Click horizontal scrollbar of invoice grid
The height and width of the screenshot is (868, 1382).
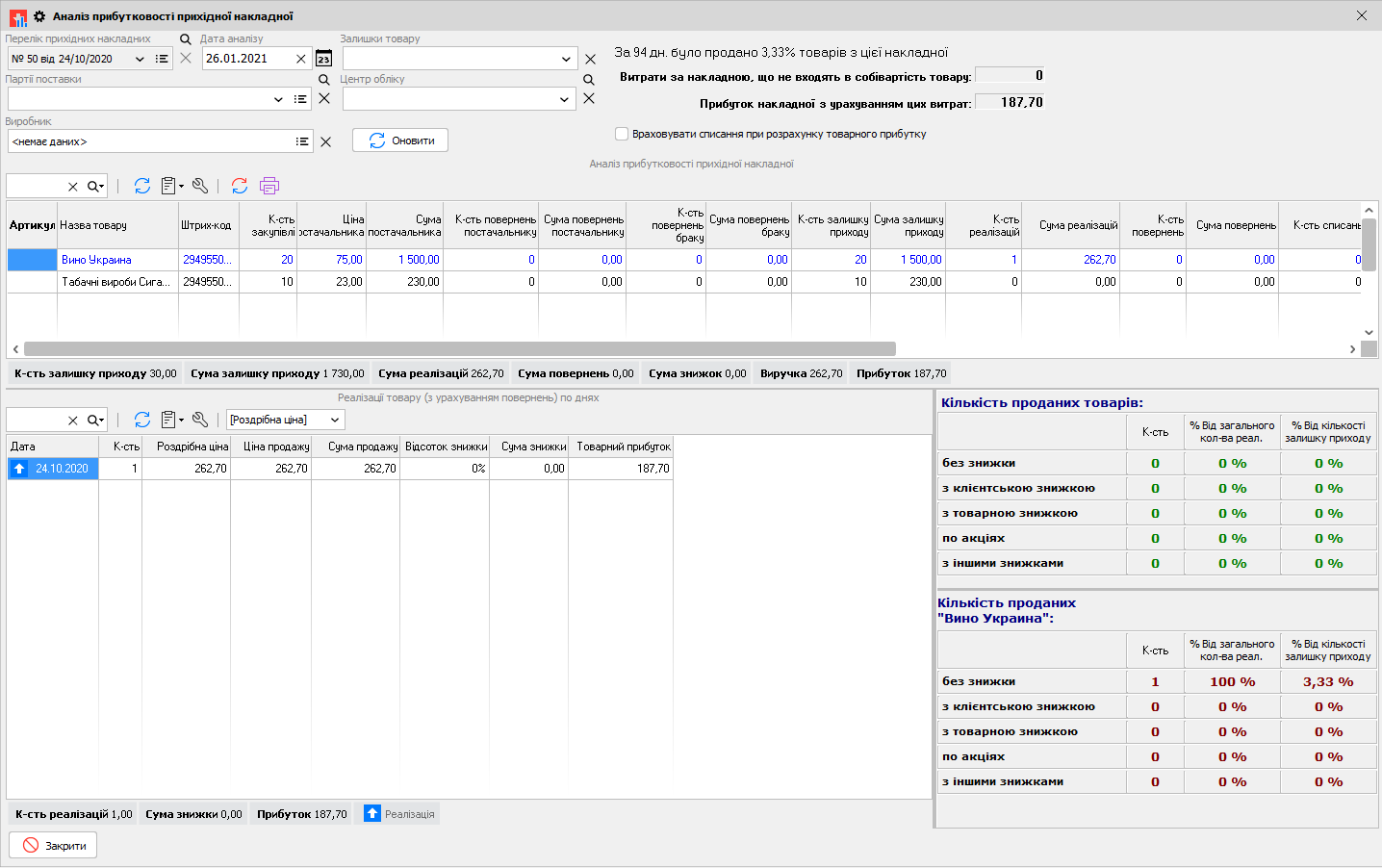click(459, 349)
